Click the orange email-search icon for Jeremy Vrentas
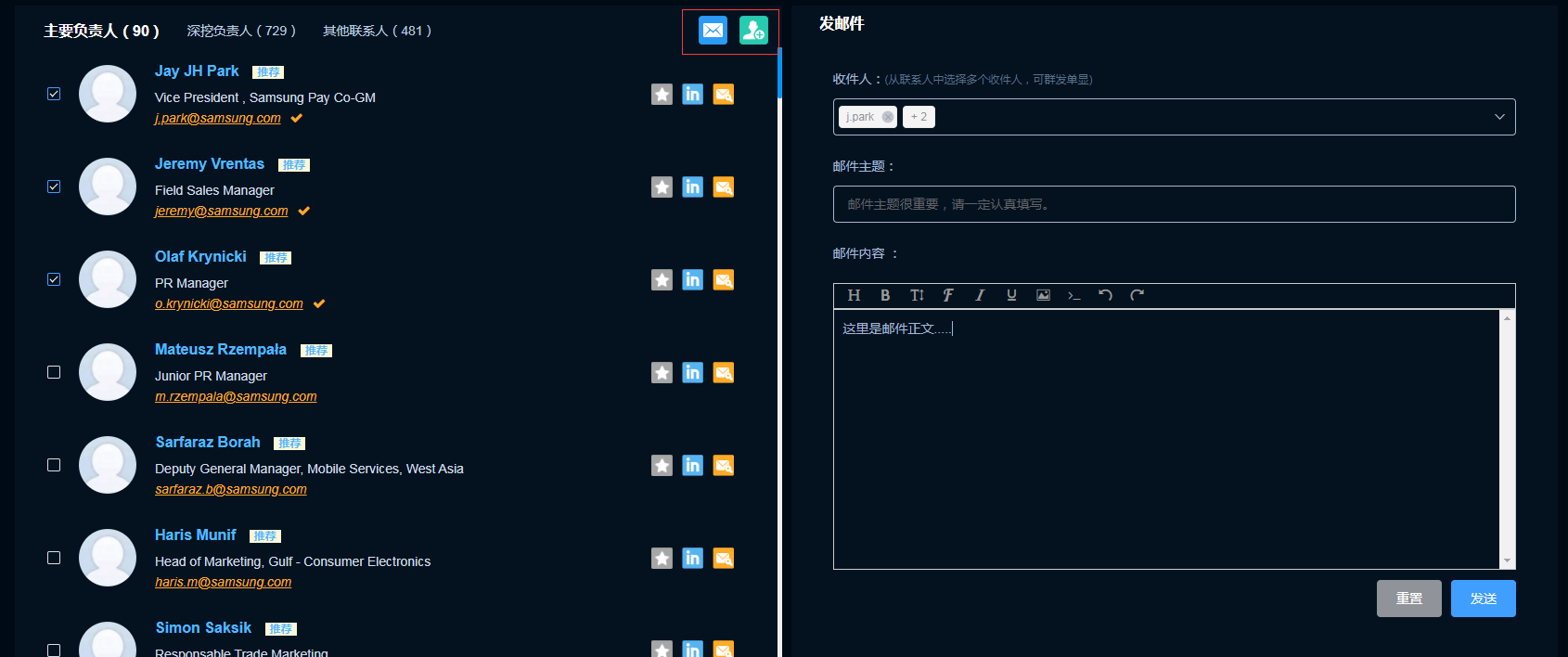Viewport: 1568px width, 657px height. tap(724, 187)
